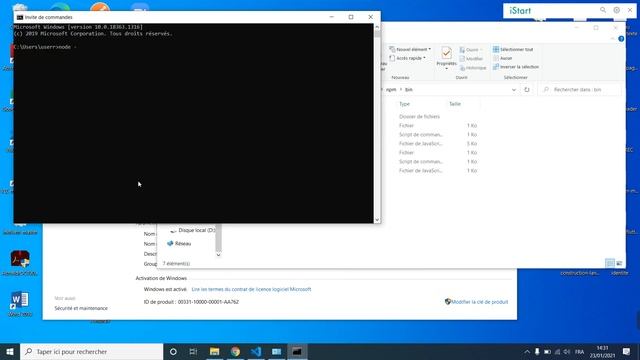The image size is (640, 360).
Task: Switch Explorer to large icons view
Action: click(619, 263)
